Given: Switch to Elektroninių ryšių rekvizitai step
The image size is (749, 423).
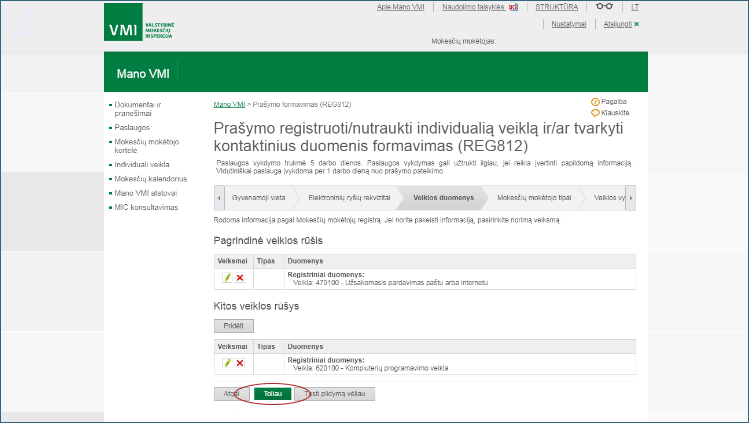Looking at the screenshot, I should [x=349, y=198].
